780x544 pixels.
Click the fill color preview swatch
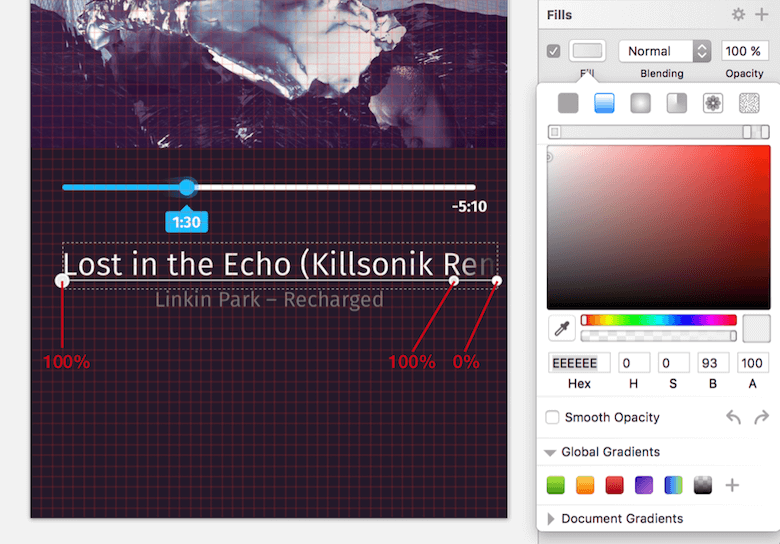(x=587, y=51)
